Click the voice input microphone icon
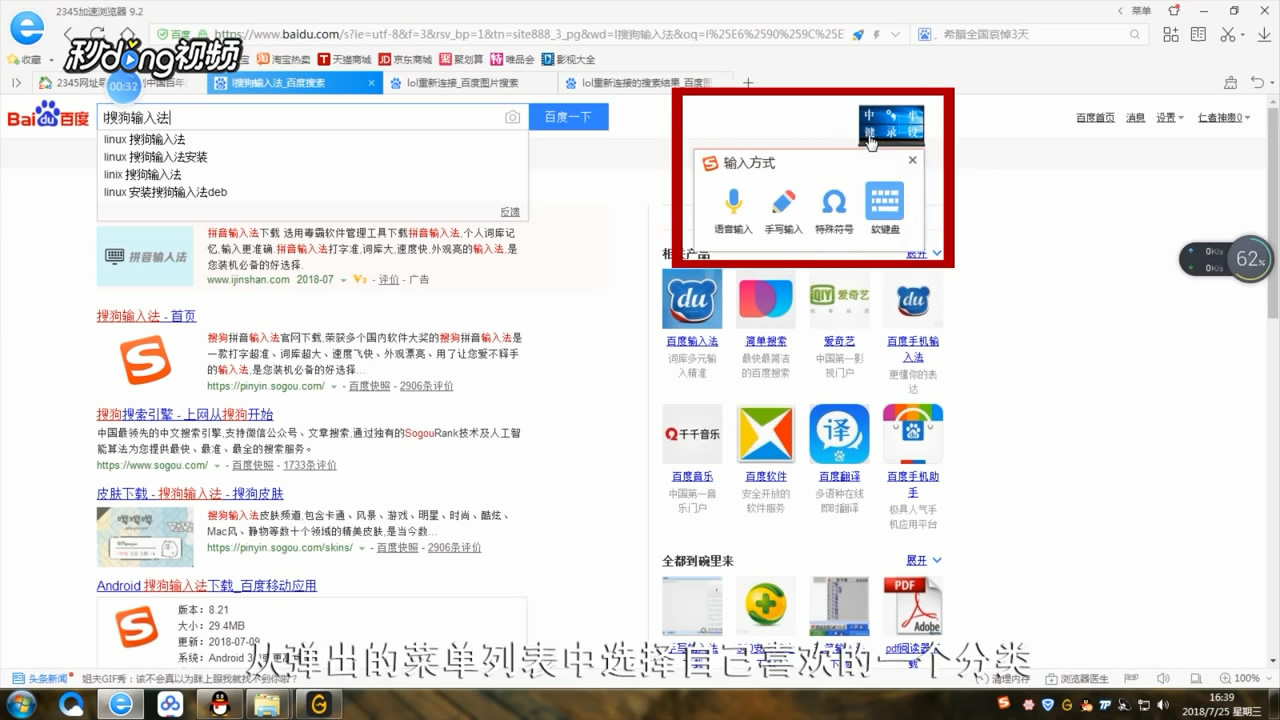Viewport: 1280px width, 720px height. [733, 203]
